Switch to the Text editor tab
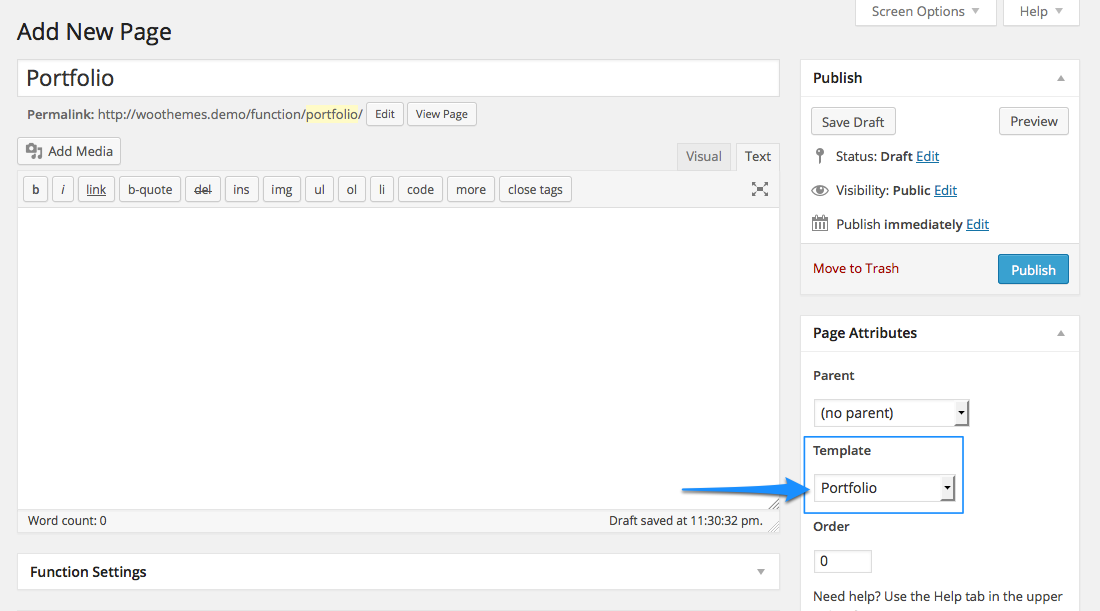 pos(758,156)
